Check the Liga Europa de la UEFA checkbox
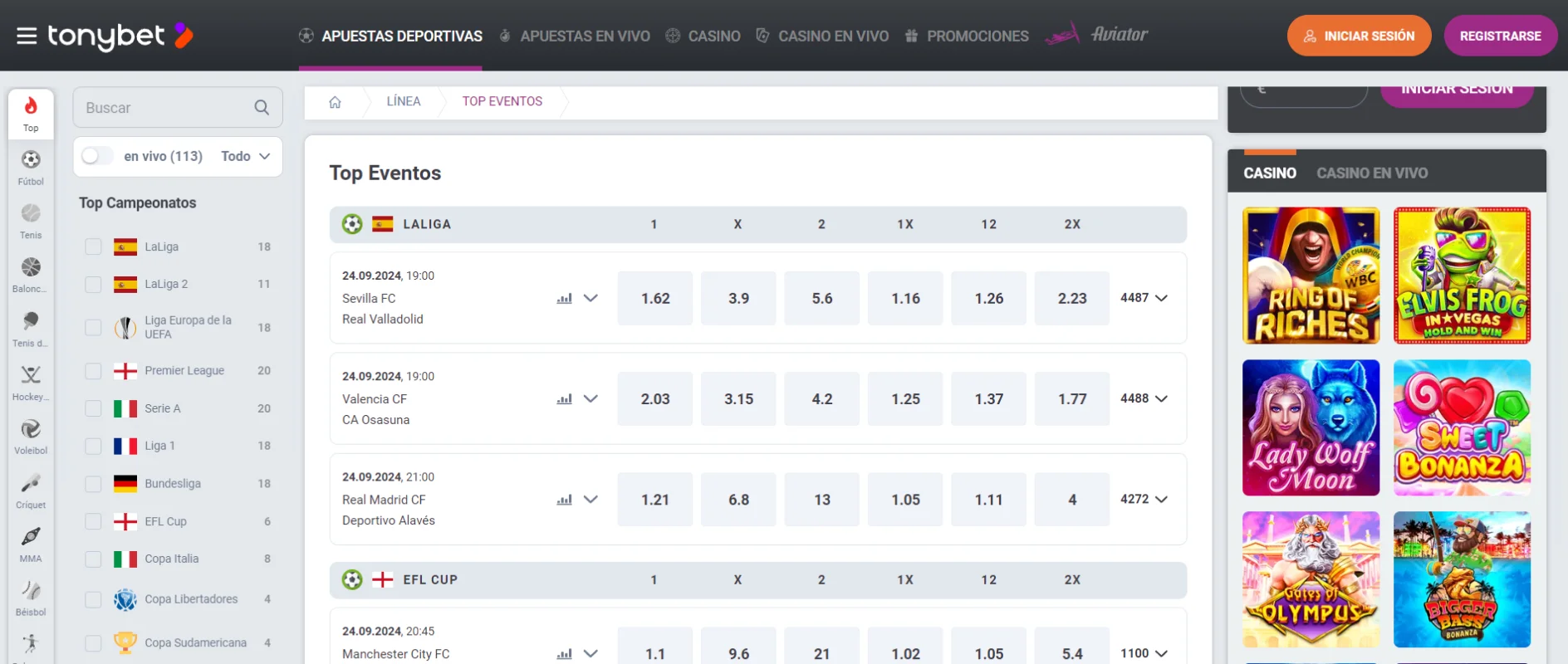Viewport: 1568px width, 664px height. [x=93, y=327]
